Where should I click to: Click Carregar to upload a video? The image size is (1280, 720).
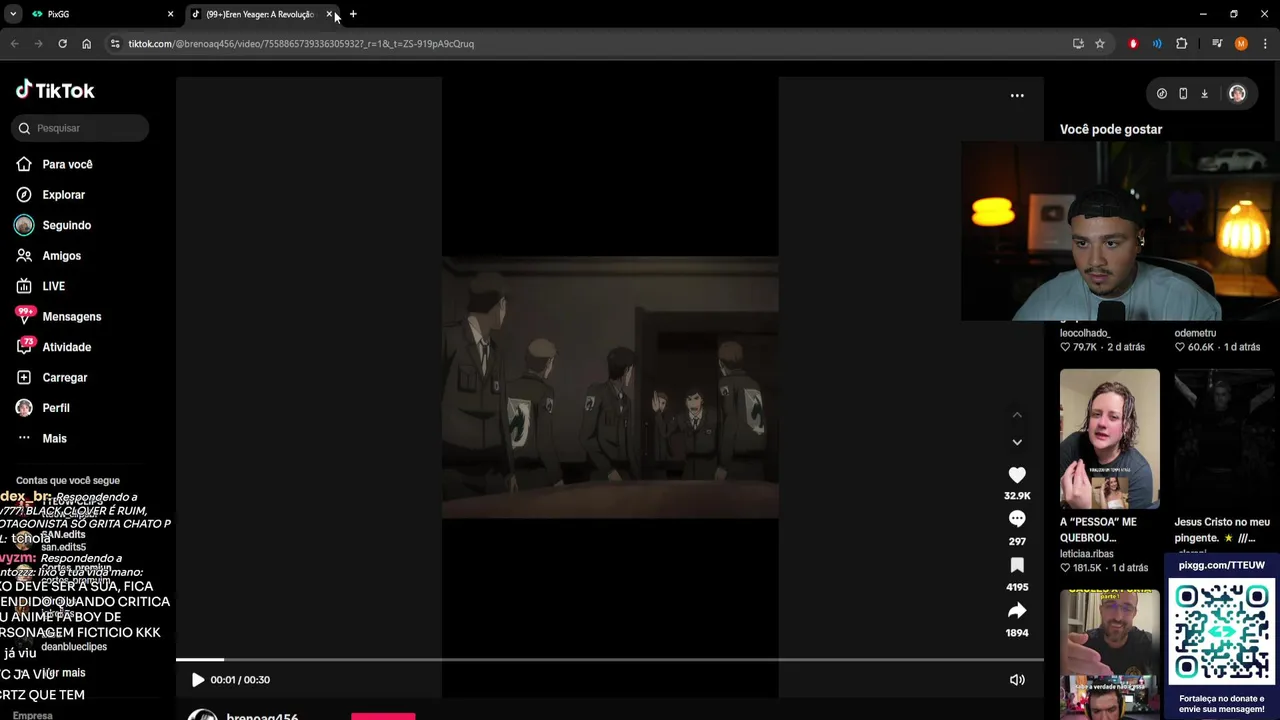tap(64, 378)
